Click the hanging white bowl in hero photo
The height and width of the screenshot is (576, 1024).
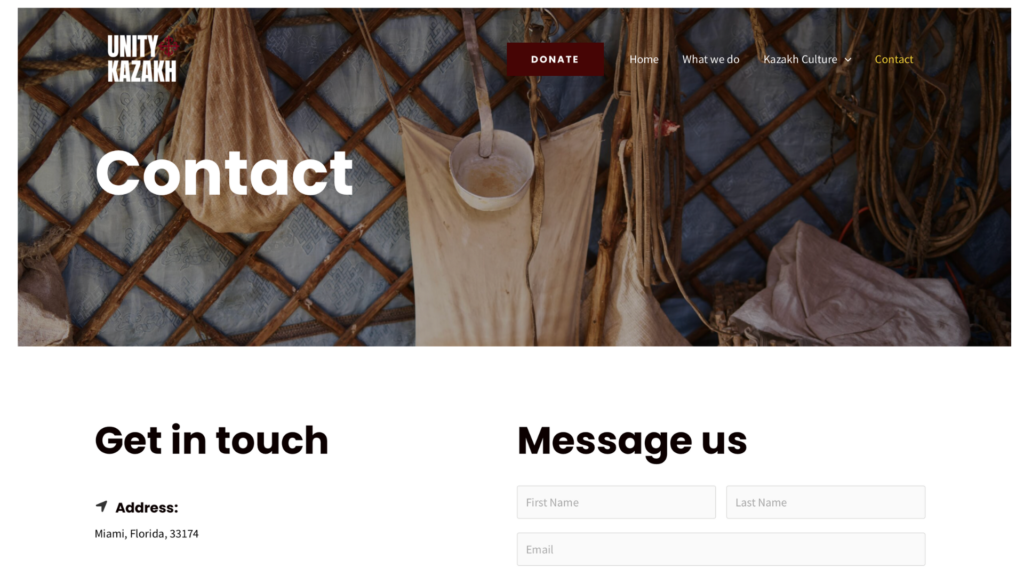pyautogui.click(x=490, y=170)
